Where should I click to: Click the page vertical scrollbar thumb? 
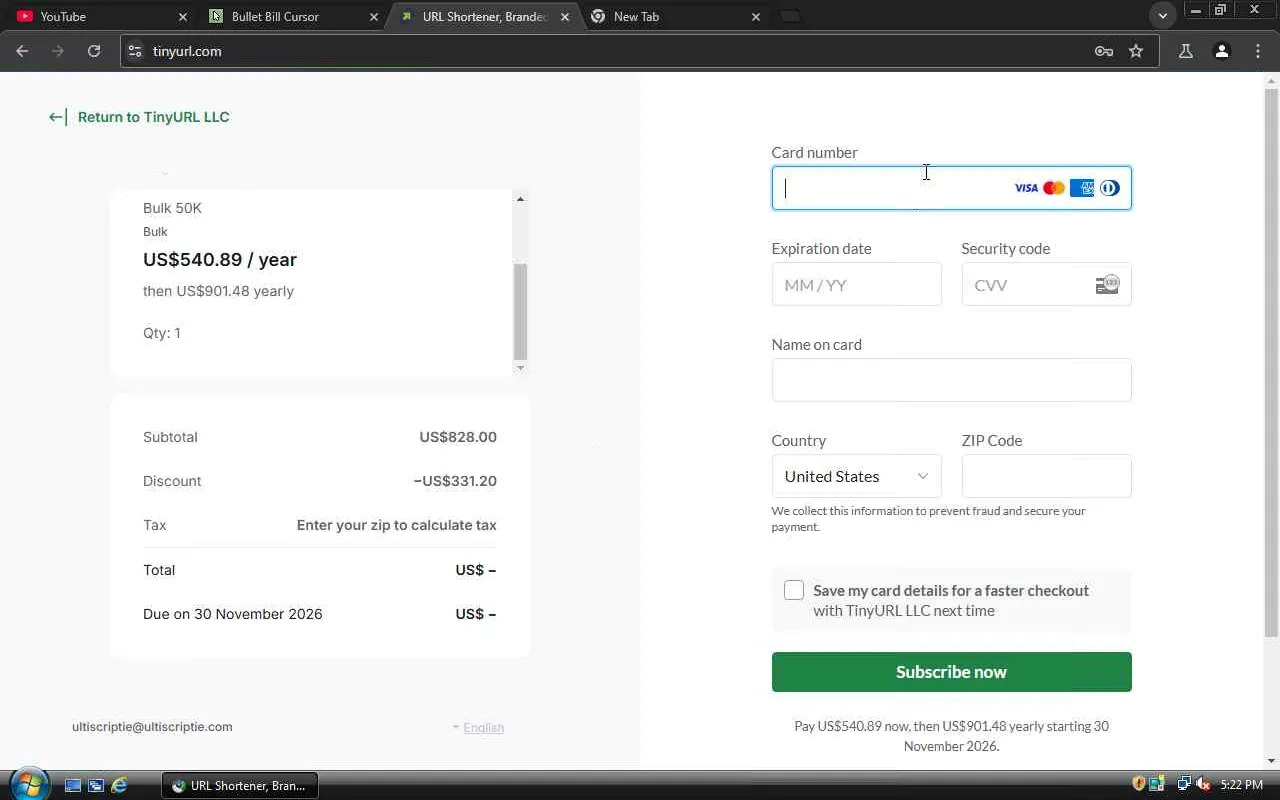click(x=1271, y=362)
